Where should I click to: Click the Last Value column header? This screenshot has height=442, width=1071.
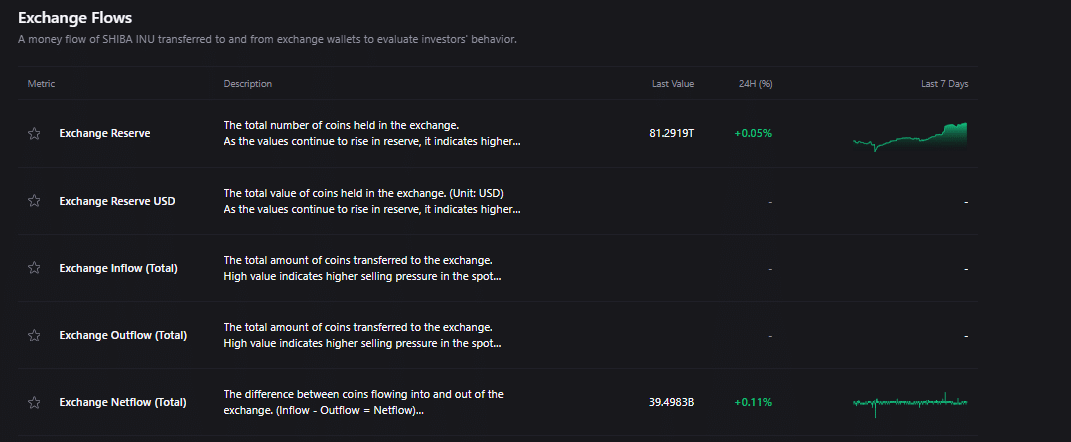(x=672, y=84)
